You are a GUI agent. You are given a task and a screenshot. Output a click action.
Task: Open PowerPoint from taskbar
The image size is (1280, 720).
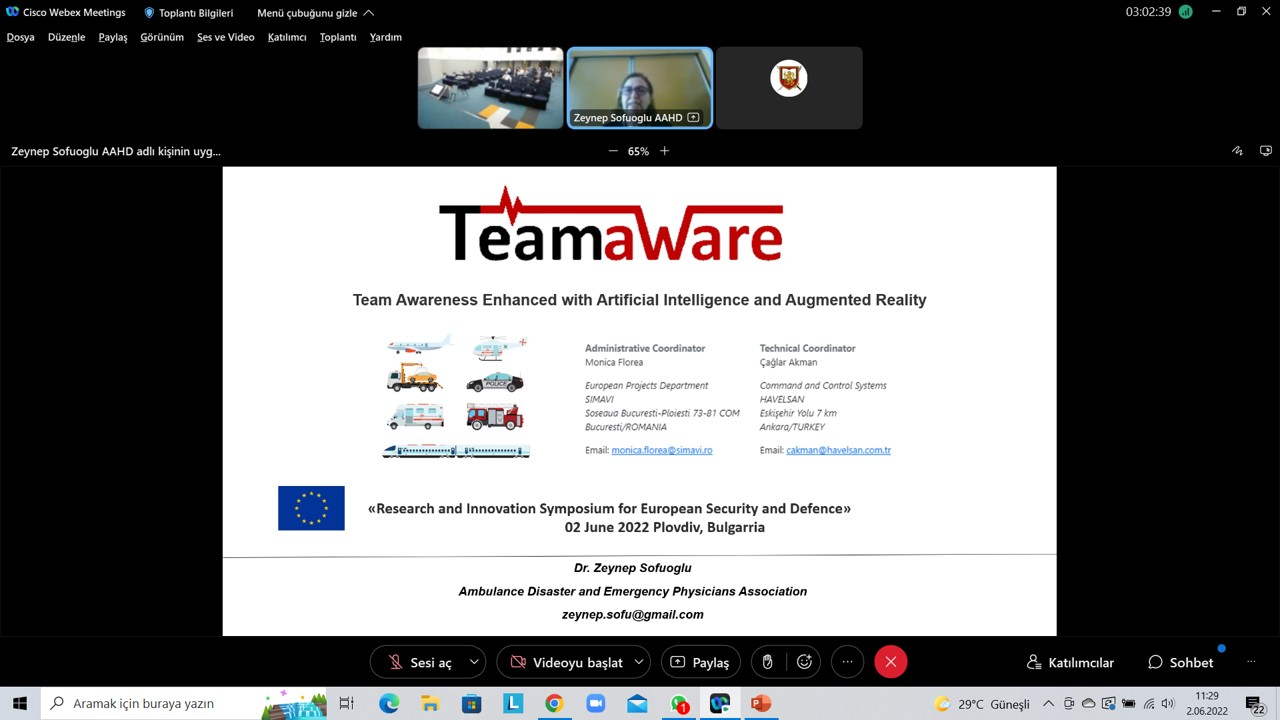coord(761,704)
